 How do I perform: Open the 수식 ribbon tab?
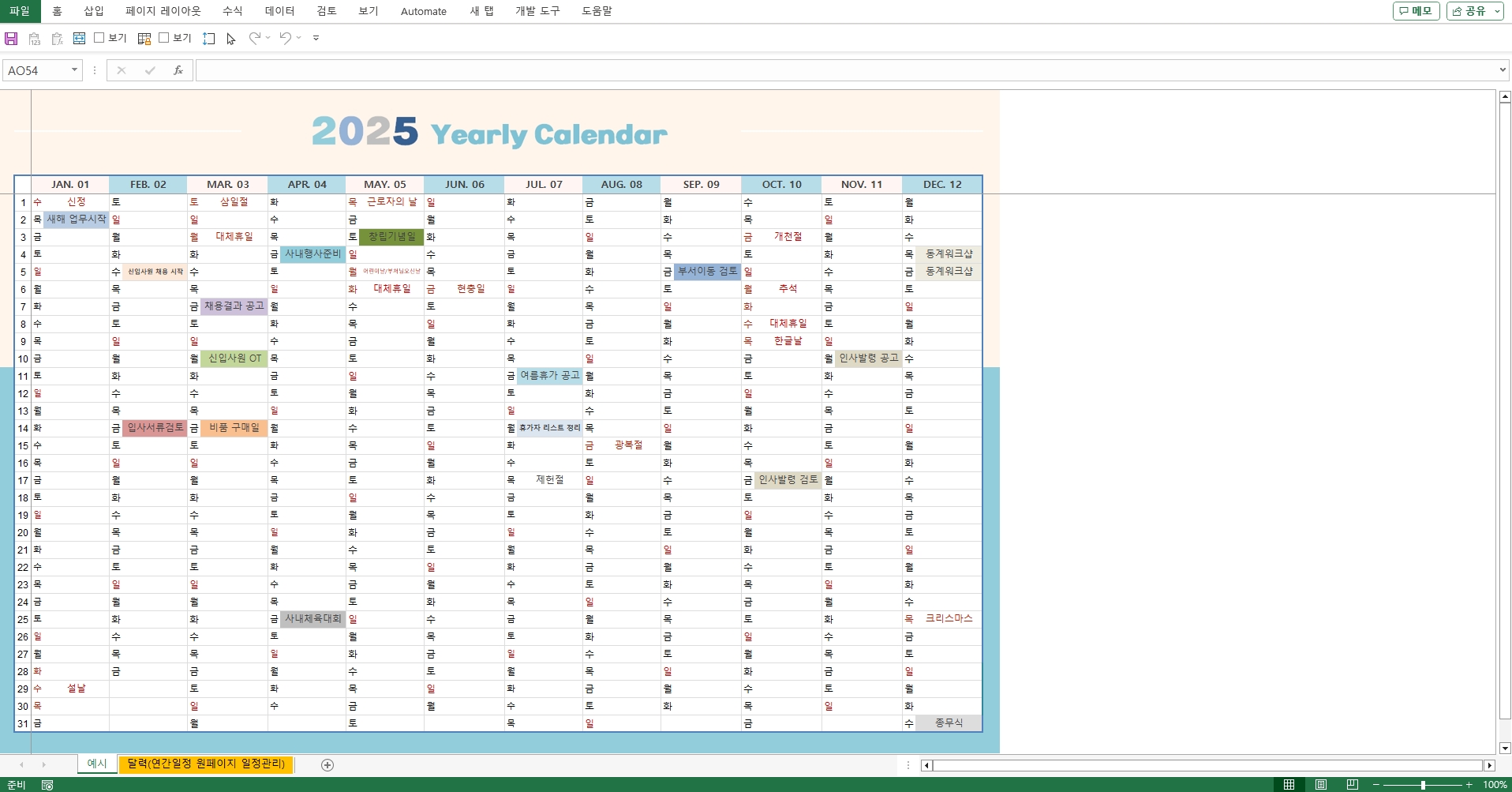coord(233,11)
